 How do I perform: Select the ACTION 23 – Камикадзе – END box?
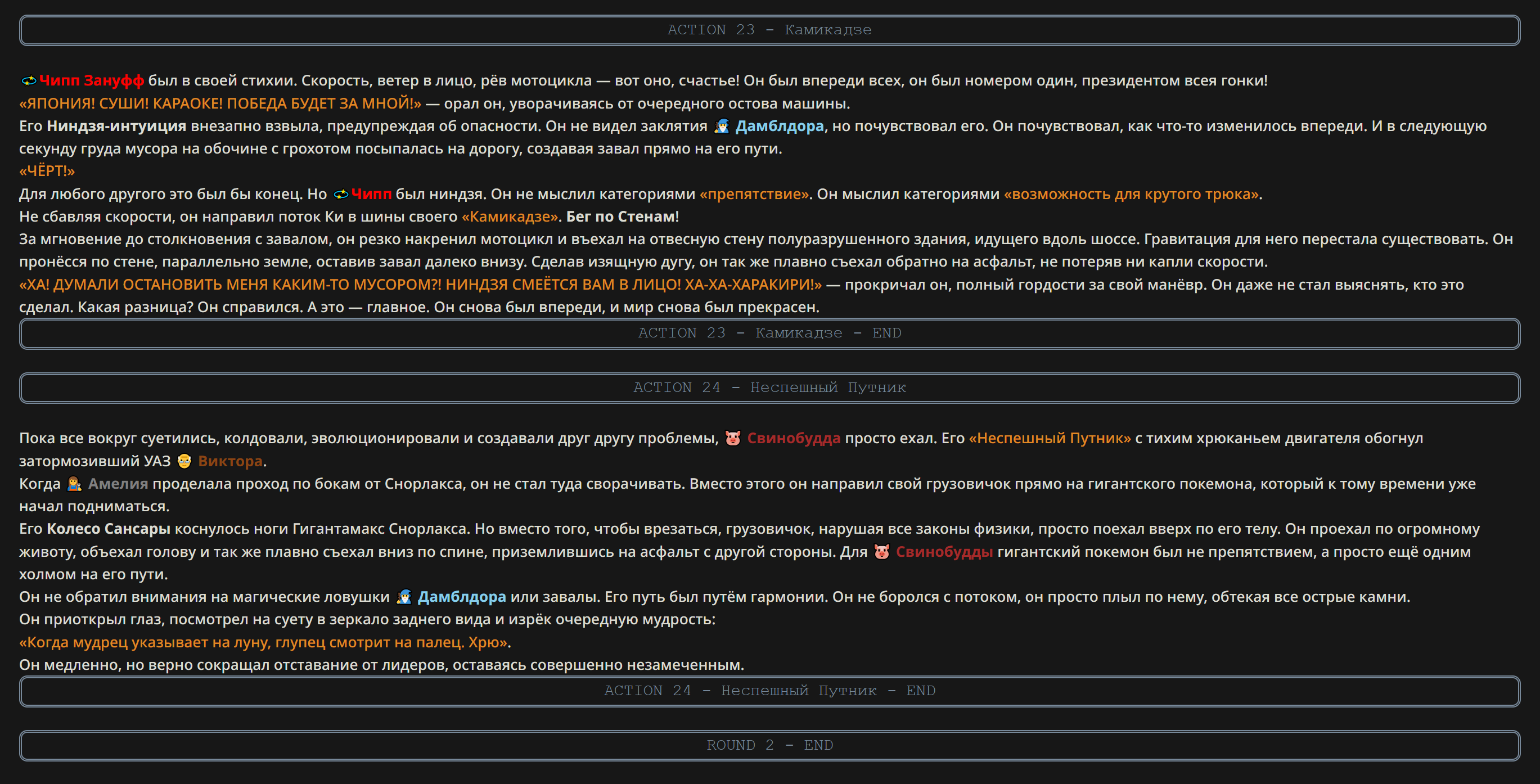(770, 334)
